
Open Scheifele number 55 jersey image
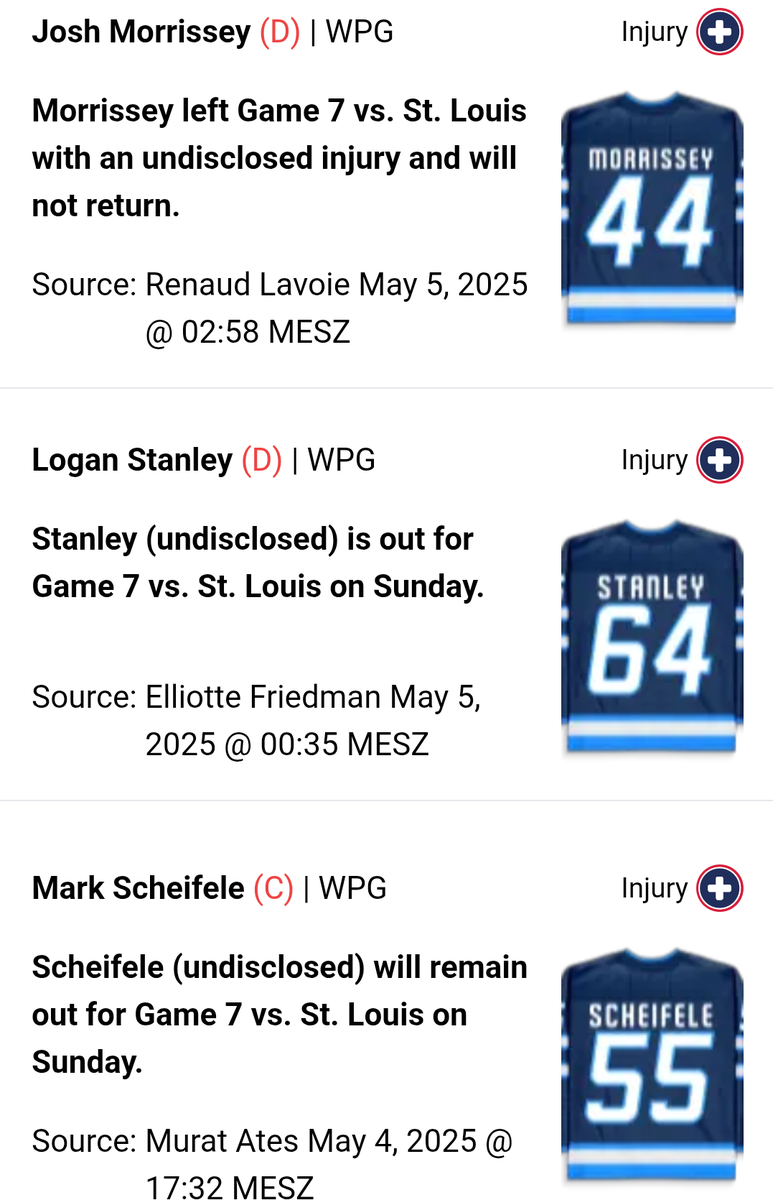pyautogui.click(x=651, y=1068)
